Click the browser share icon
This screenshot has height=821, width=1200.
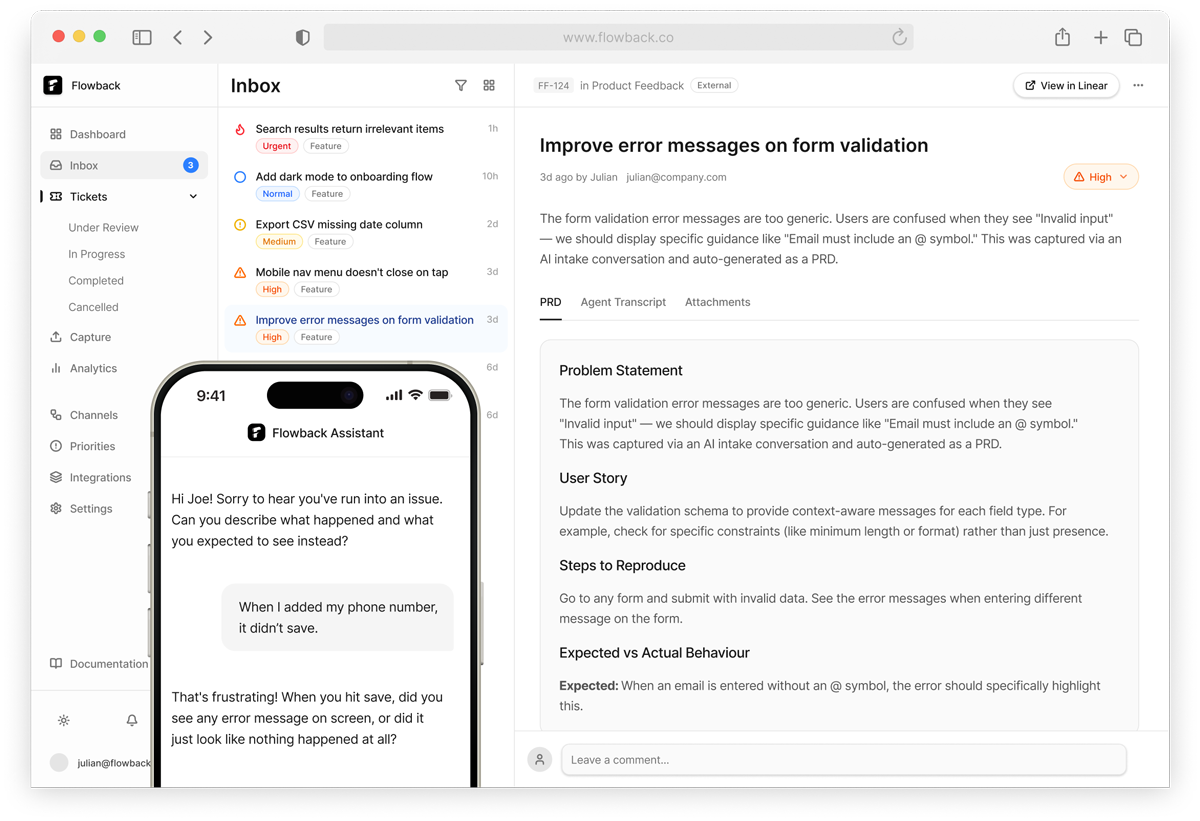[1062, 37]
